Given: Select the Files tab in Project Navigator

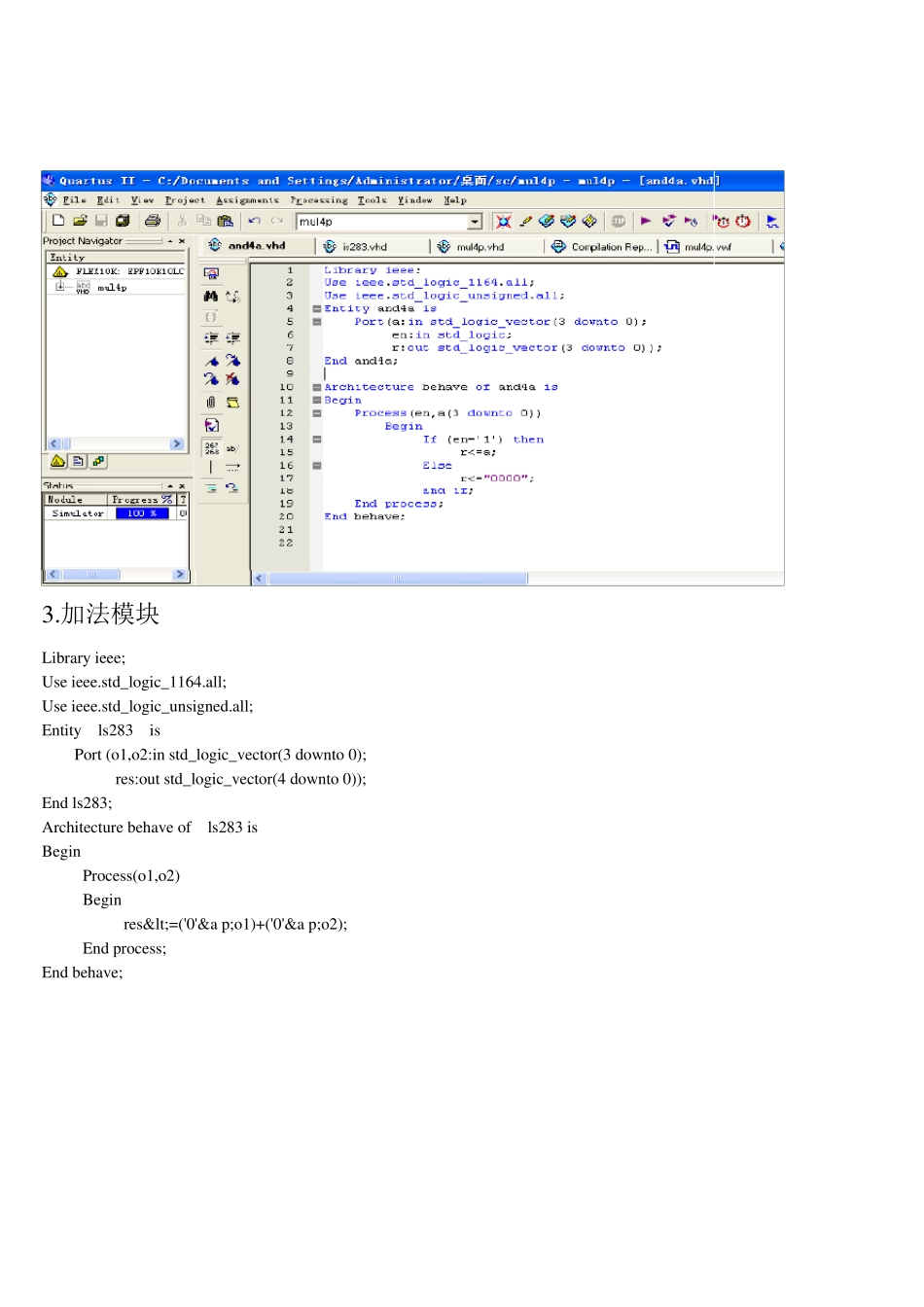Looking at the screenshot, I should point(79,461).
